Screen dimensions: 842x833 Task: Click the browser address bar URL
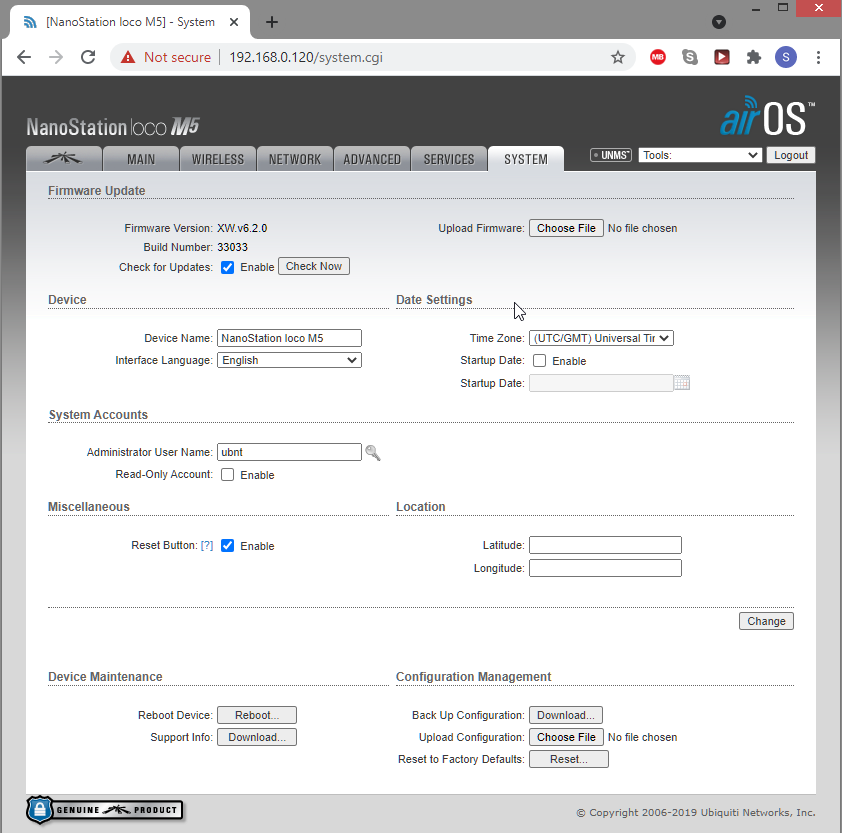pos(306,57)
